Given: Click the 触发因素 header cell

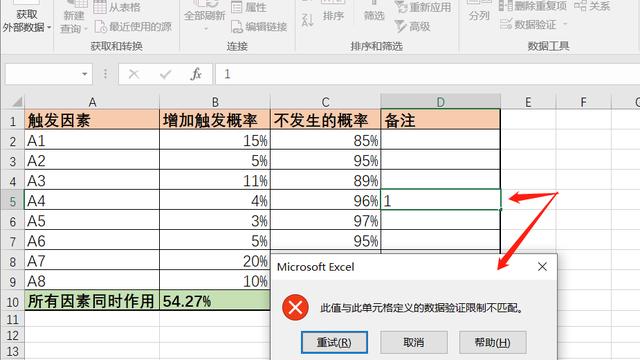Looking at the screenshot, I should [92, 120].
